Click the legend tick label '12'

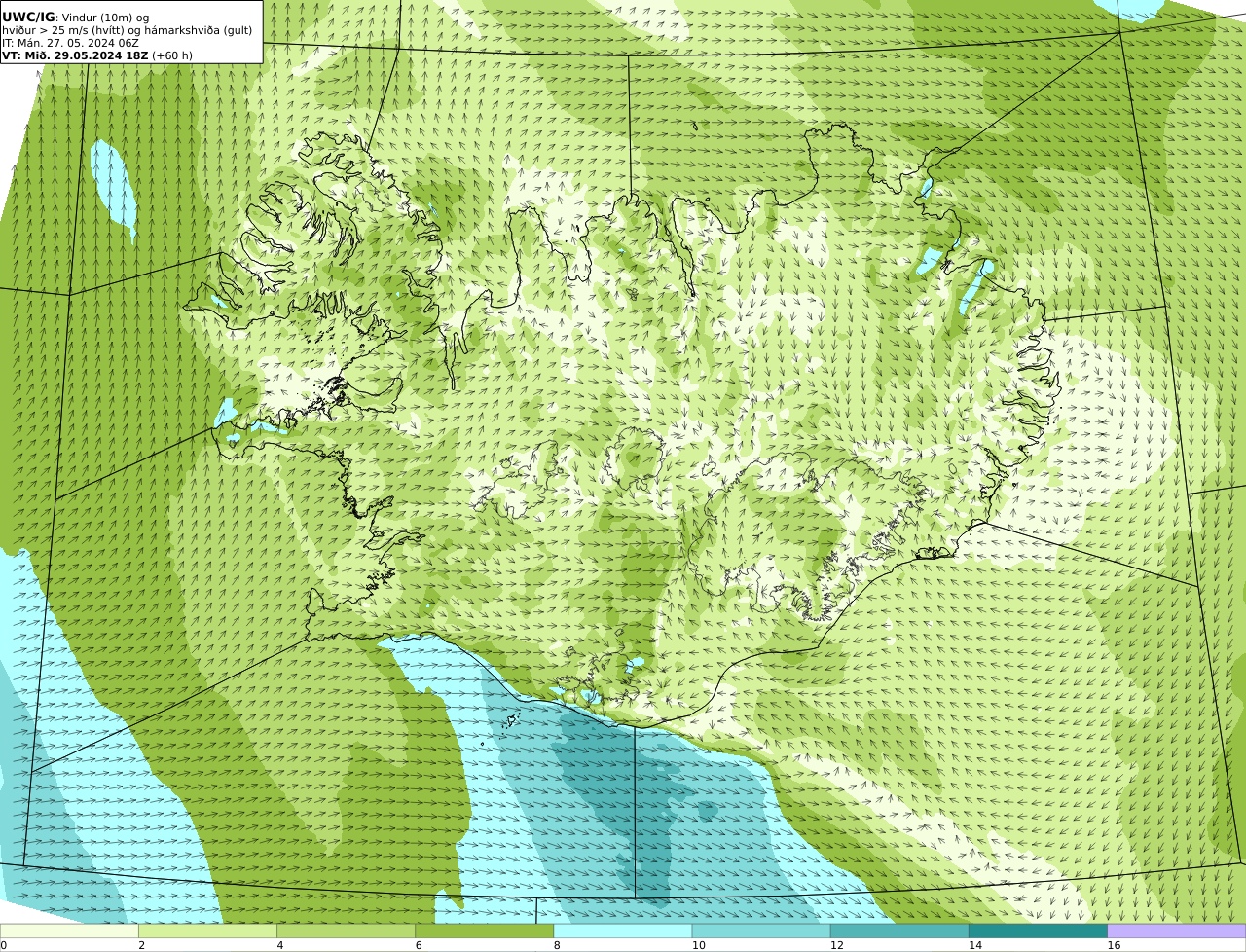coord(837,945)
